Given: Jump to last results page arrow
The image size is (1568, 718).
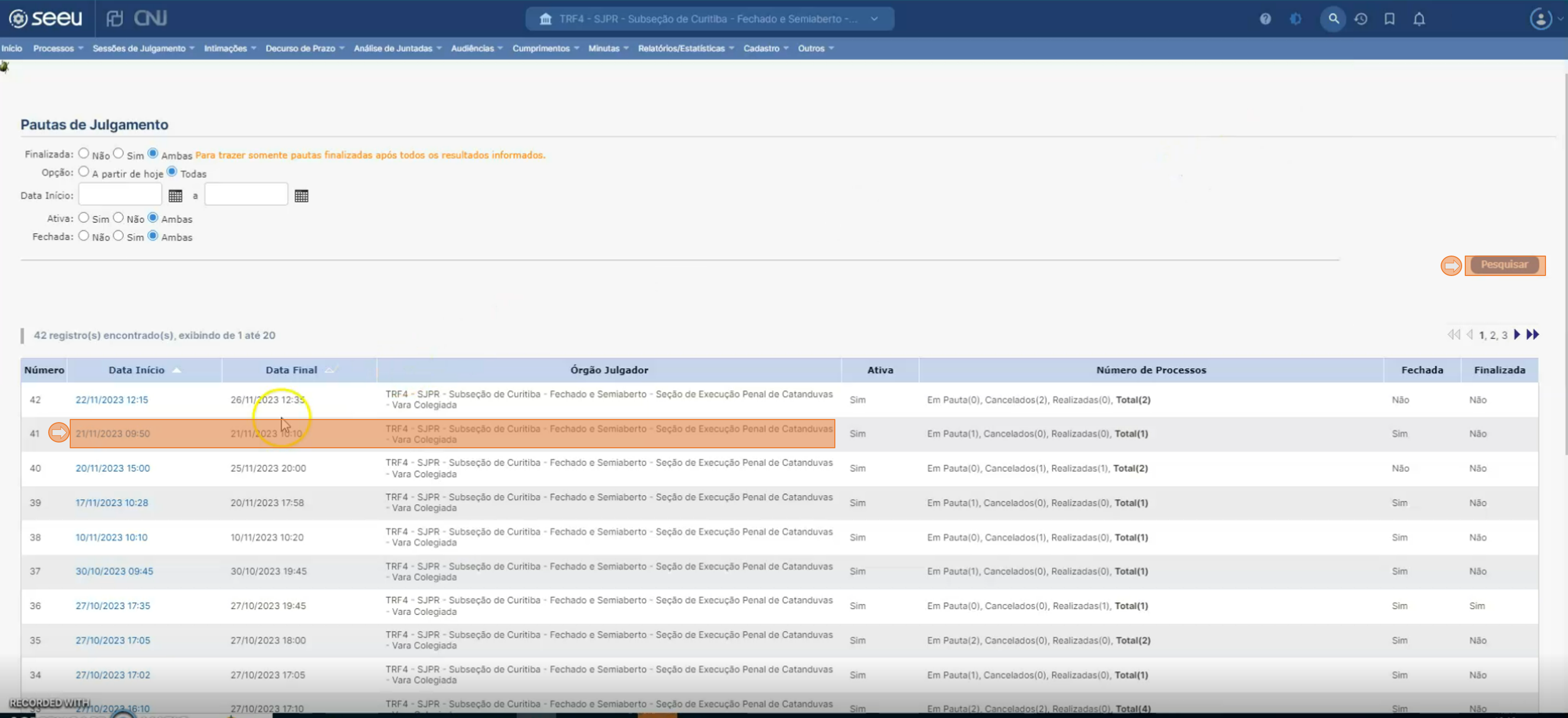Looking at the screenshot, I should click(1533, 335).
